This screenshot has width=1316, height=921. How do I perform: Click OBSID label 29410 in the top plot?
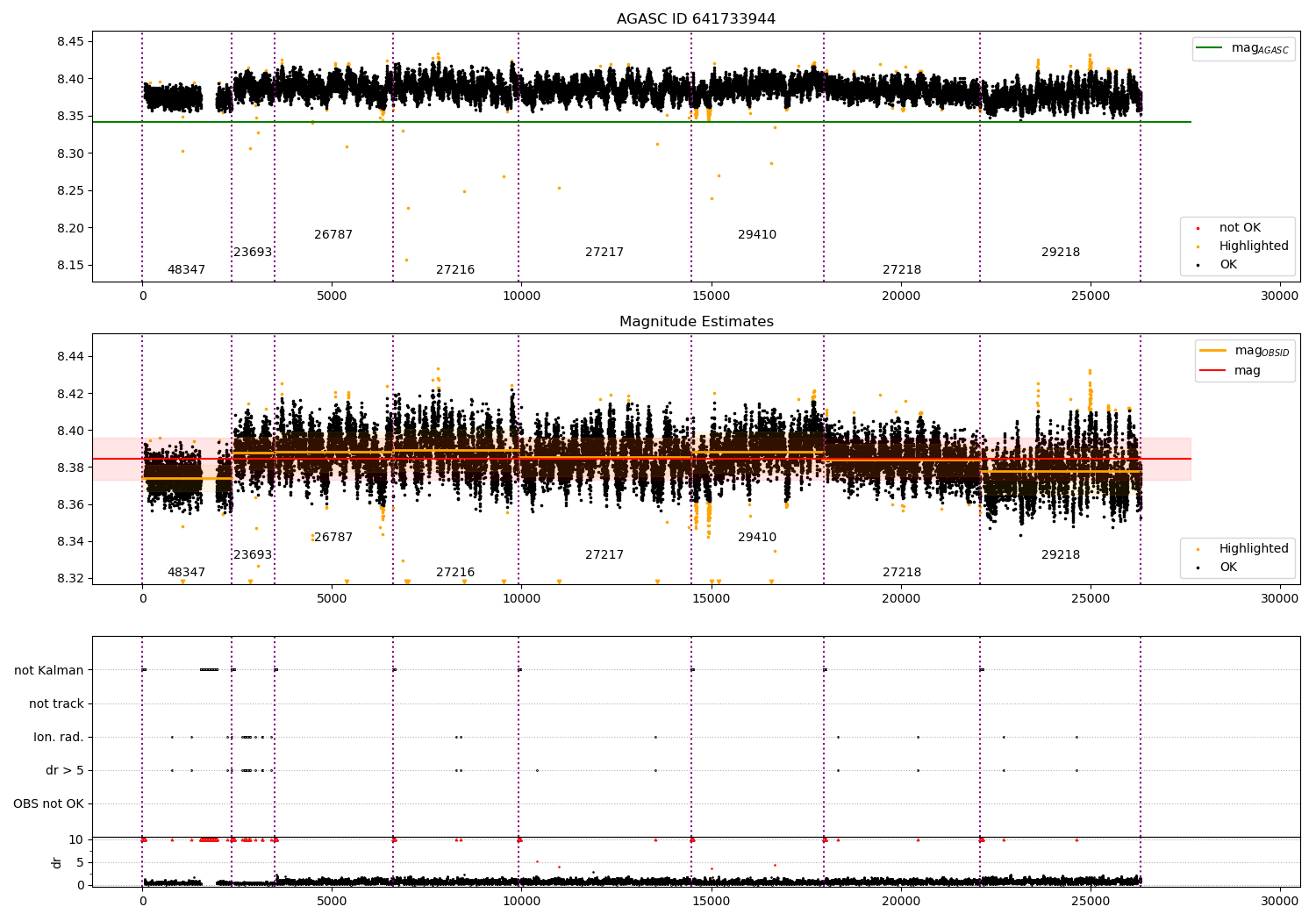point(757,235)
